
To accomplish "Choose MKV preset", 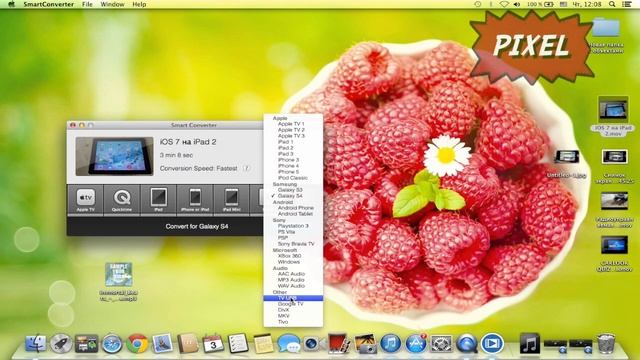I will pyautogui.click(x=283, y=316).
